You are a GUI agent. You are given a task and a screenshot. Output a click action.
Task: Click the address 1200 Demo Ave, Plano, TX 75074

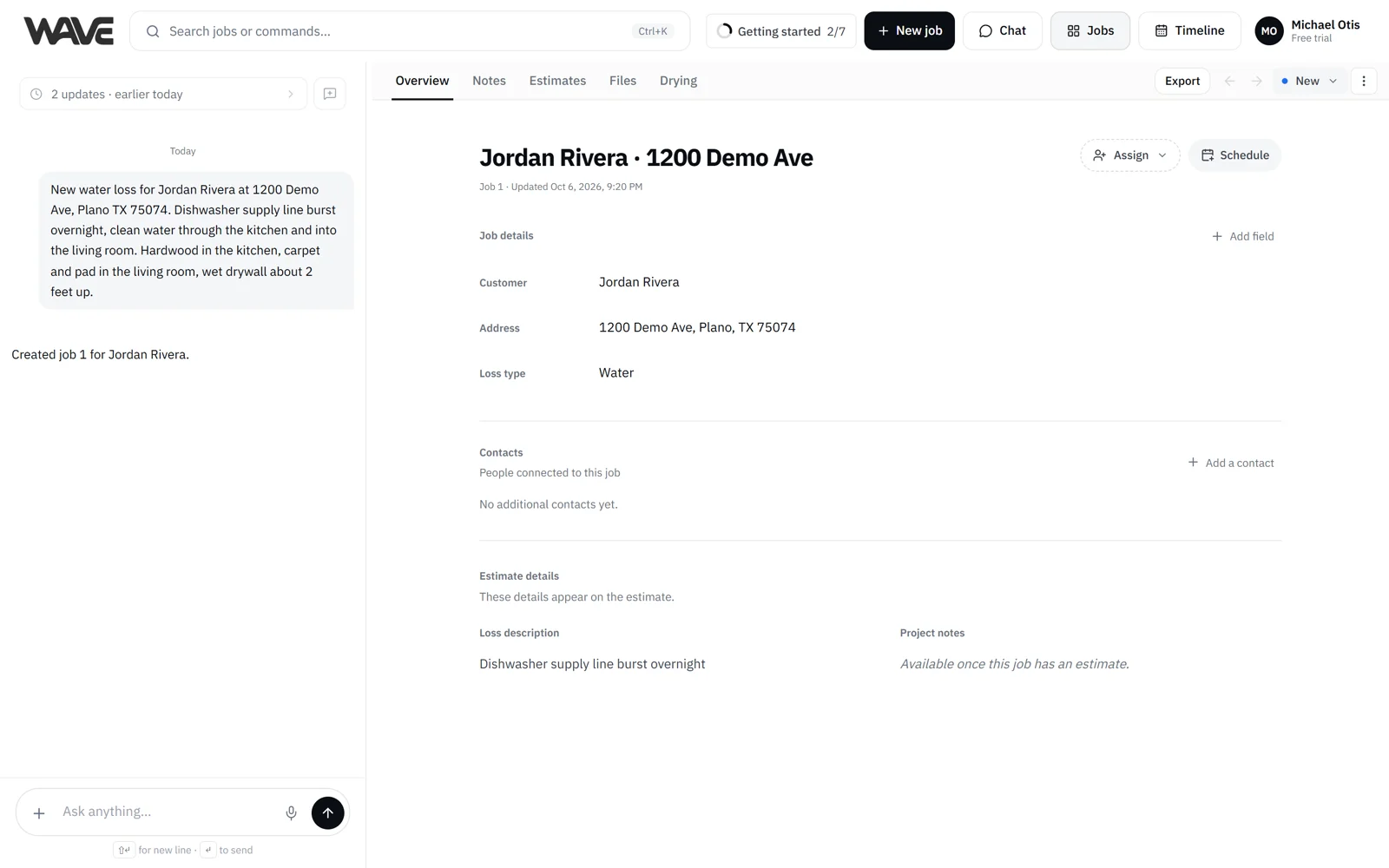pyautogui.click(x=697, y=327)
